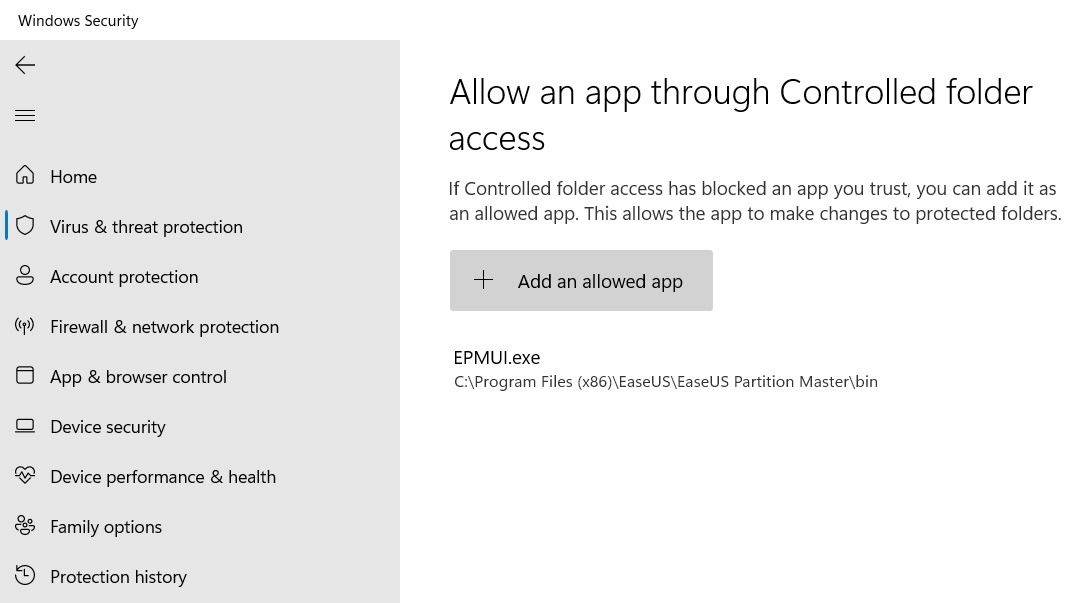This screenshot has height=603, width=1081.
Task: Open Protection history from the sidebar
Action: click(x=118, y=576)
